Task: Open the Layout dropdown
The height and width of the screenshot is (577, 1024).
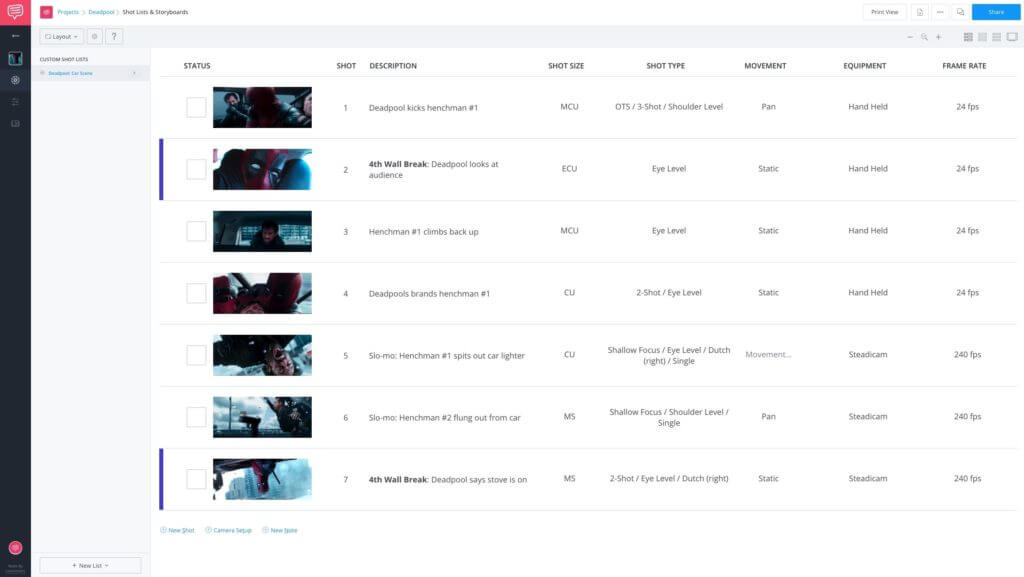Action: pyautogui.click(x=61, y=36)
